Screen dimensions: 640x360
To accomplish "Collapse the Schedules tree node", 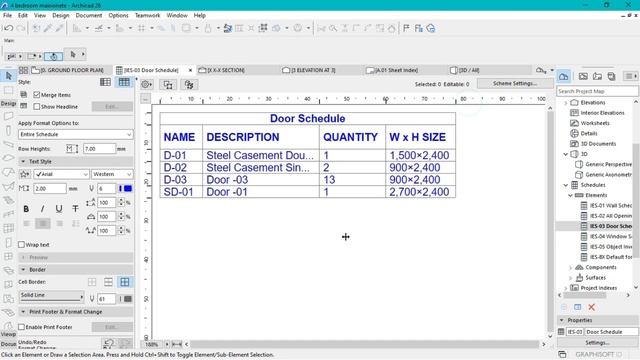I will coord(566,185).
